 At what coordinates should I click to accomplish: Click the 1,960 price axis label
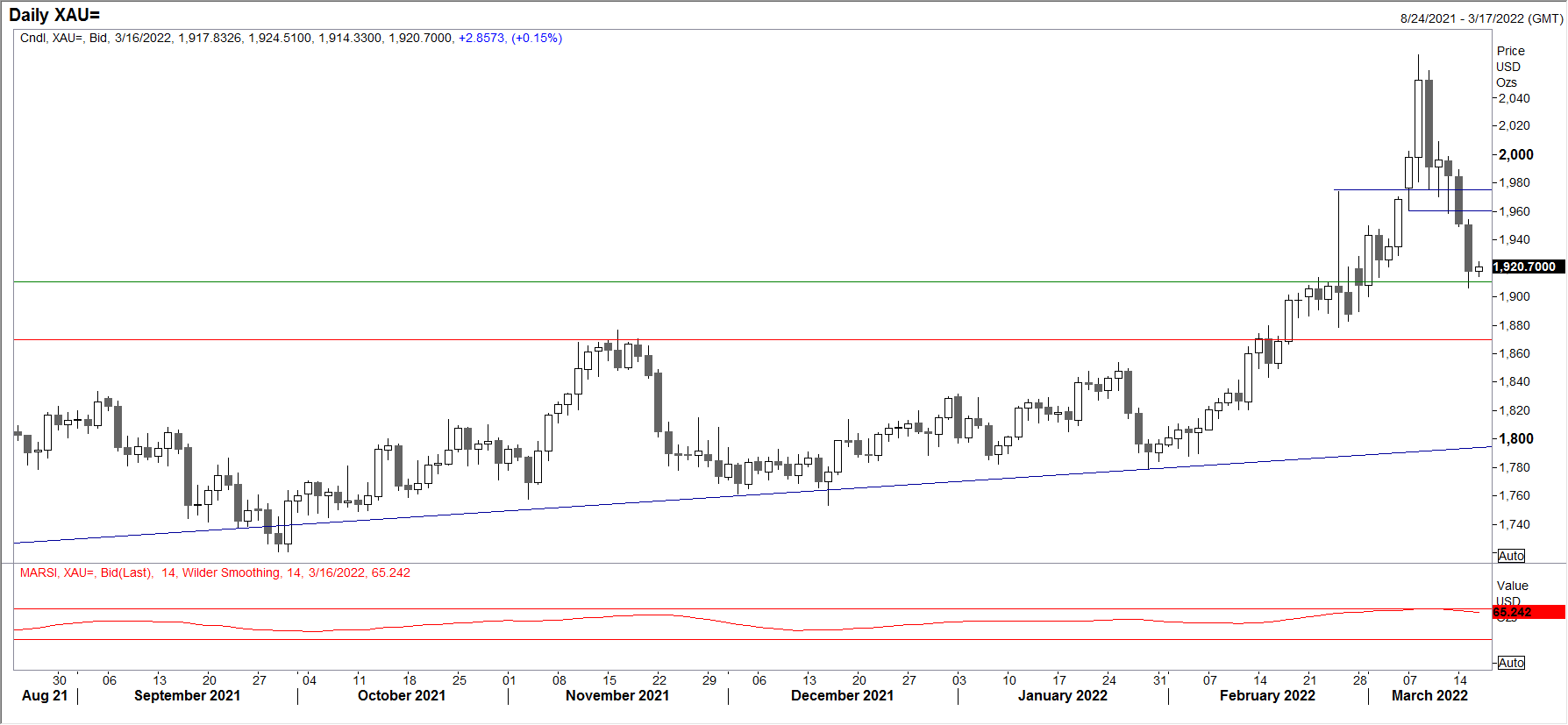coord(1515,211)
